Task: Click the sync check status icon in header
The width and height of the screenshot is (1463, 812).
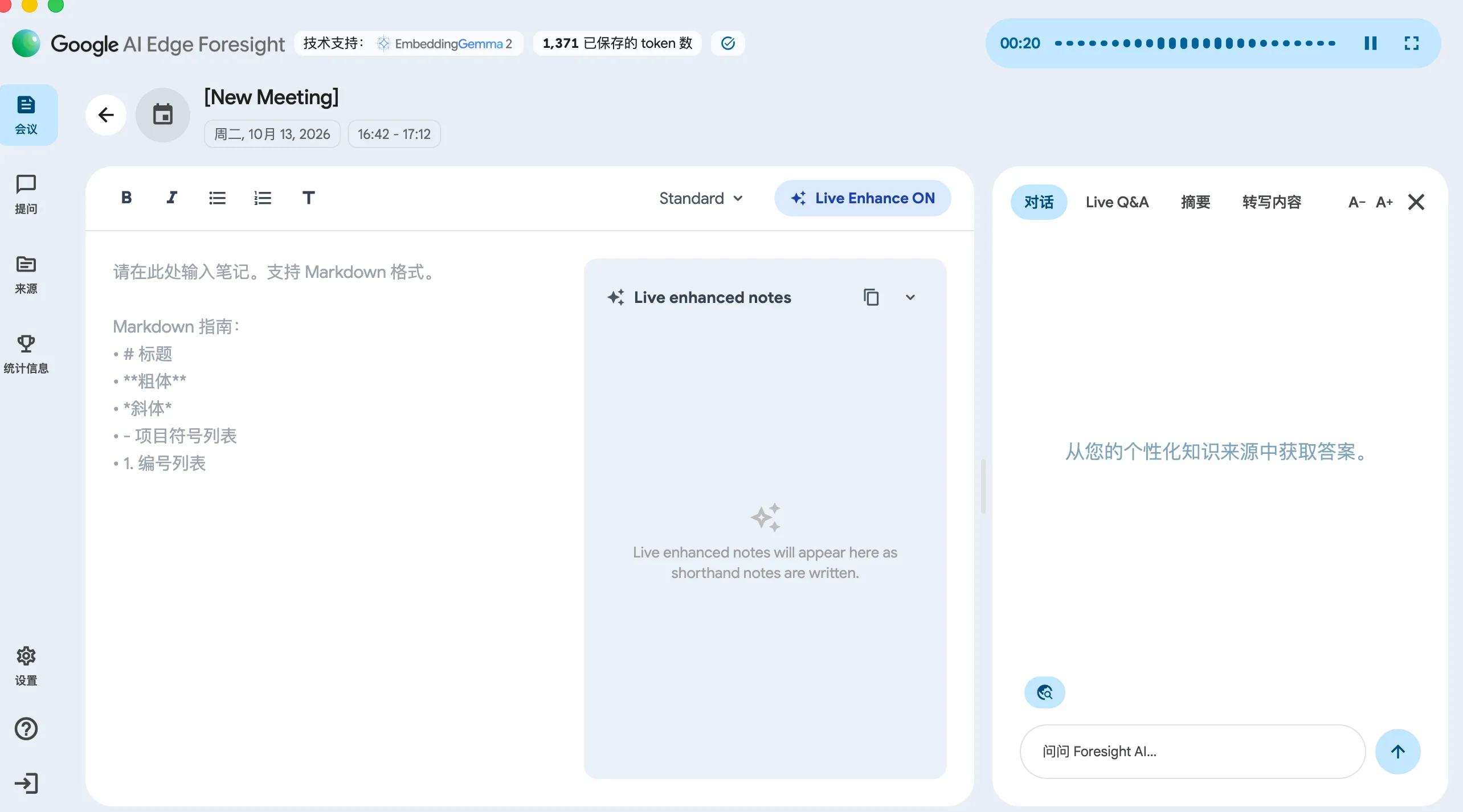Action: [x=728, y=43]
